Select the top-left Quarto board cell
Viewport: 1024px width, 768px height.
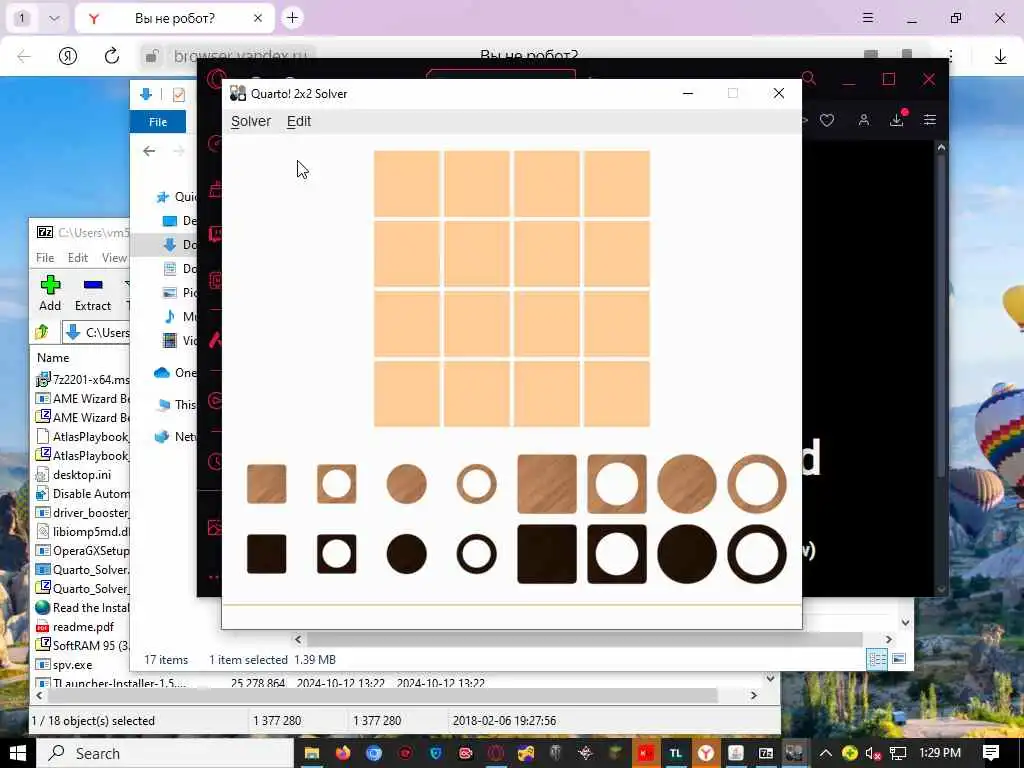point(407,184)
